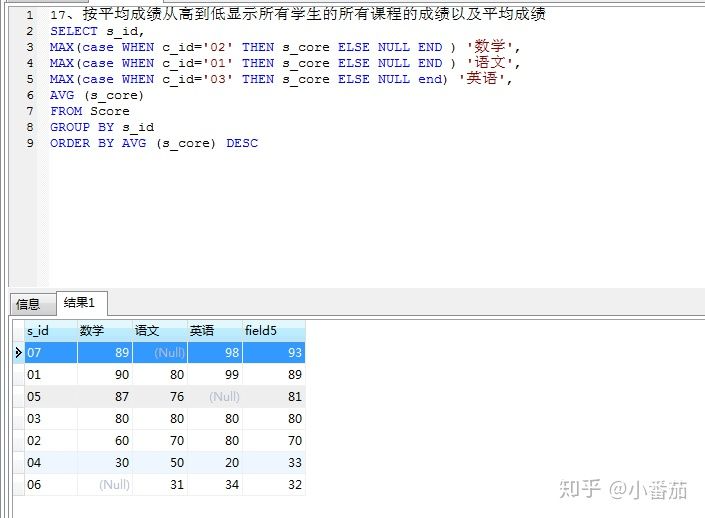Click line number 6 in the gutter
The width and height of the screenshot is (705, 518).
[x=30, y=95]
